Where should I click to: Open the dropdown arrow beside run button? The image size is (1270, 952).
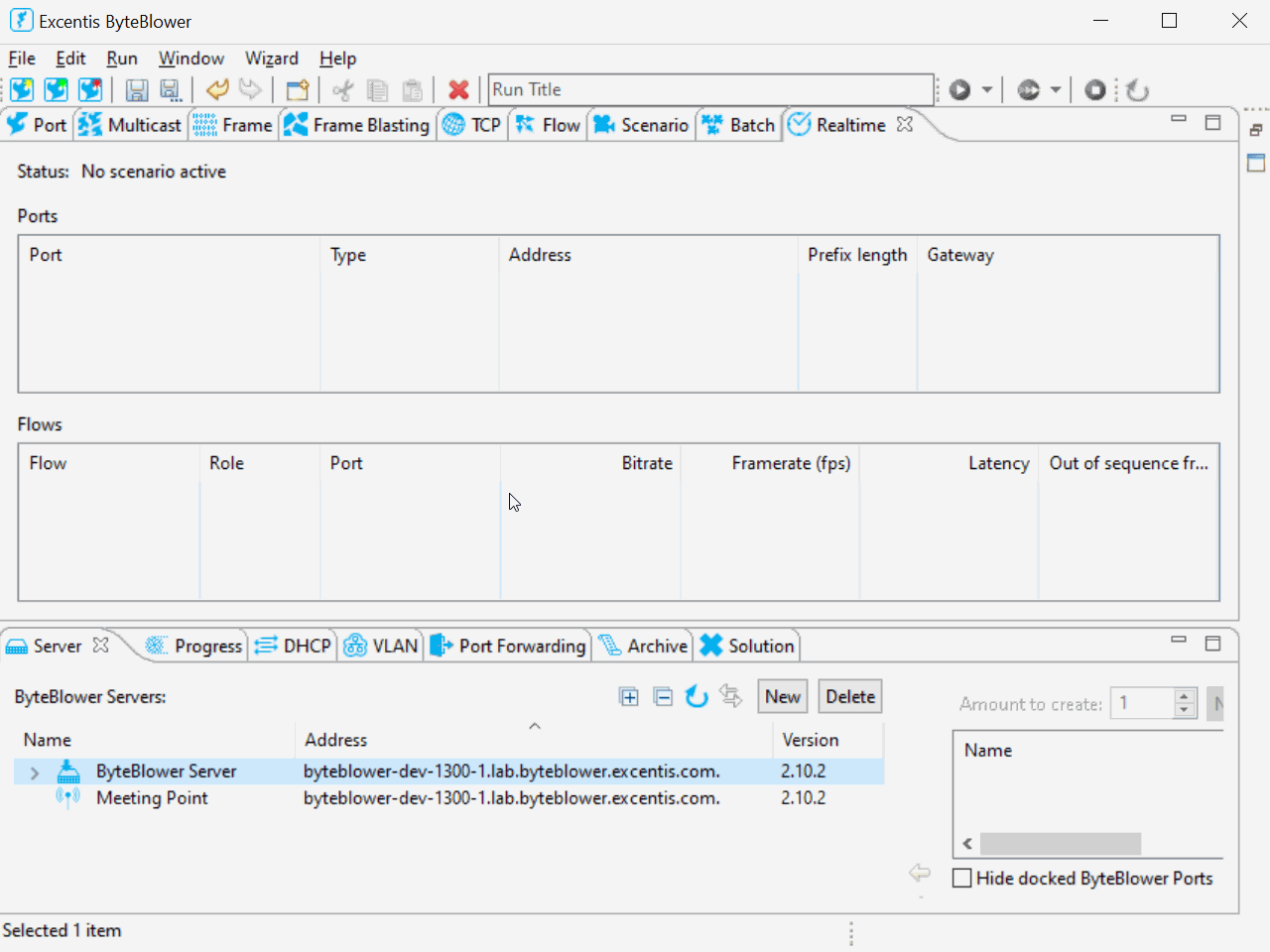point(987,90)
